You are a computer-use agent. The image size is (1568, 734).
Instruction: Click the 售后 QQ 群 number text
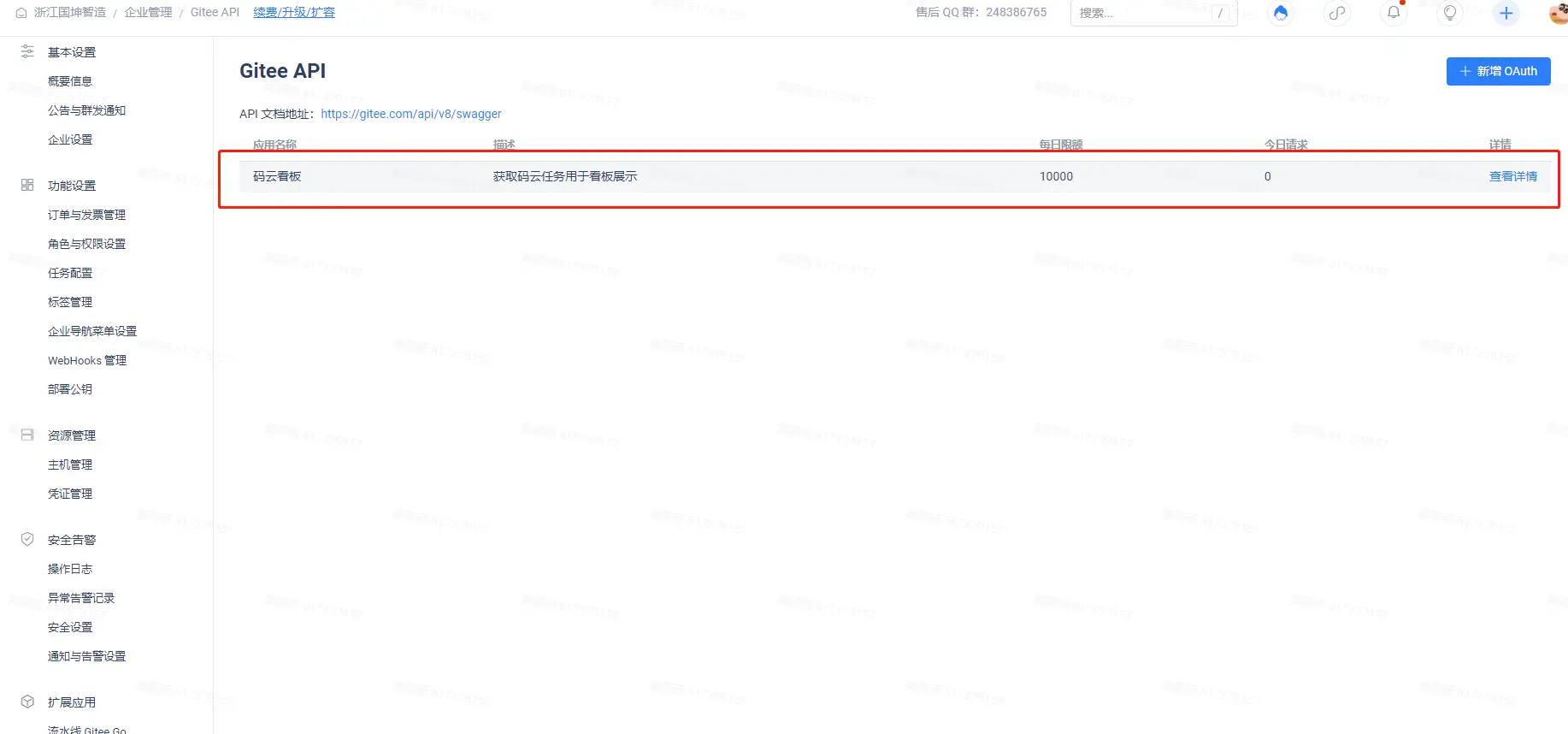point(981,12)
